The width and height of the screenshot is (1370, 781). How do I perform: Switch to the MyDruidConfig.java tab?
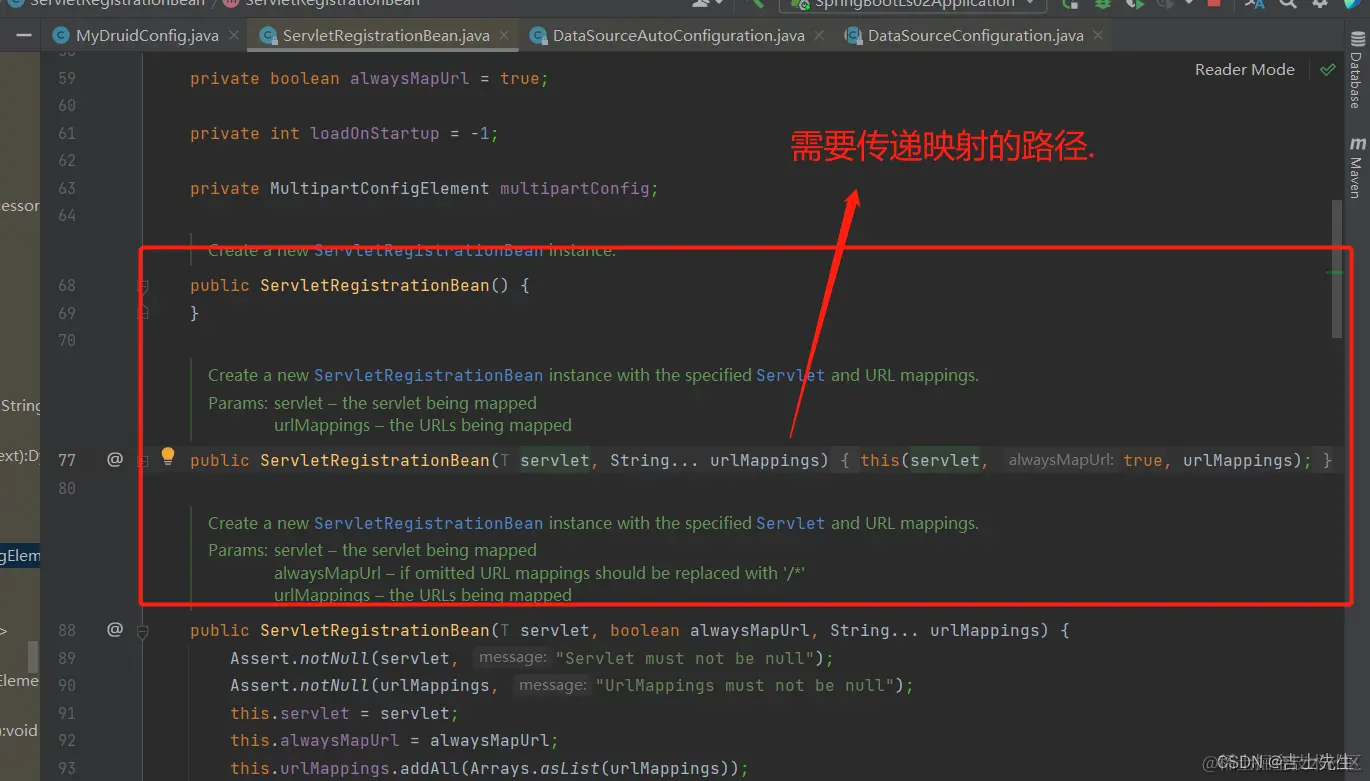[147, 36]
